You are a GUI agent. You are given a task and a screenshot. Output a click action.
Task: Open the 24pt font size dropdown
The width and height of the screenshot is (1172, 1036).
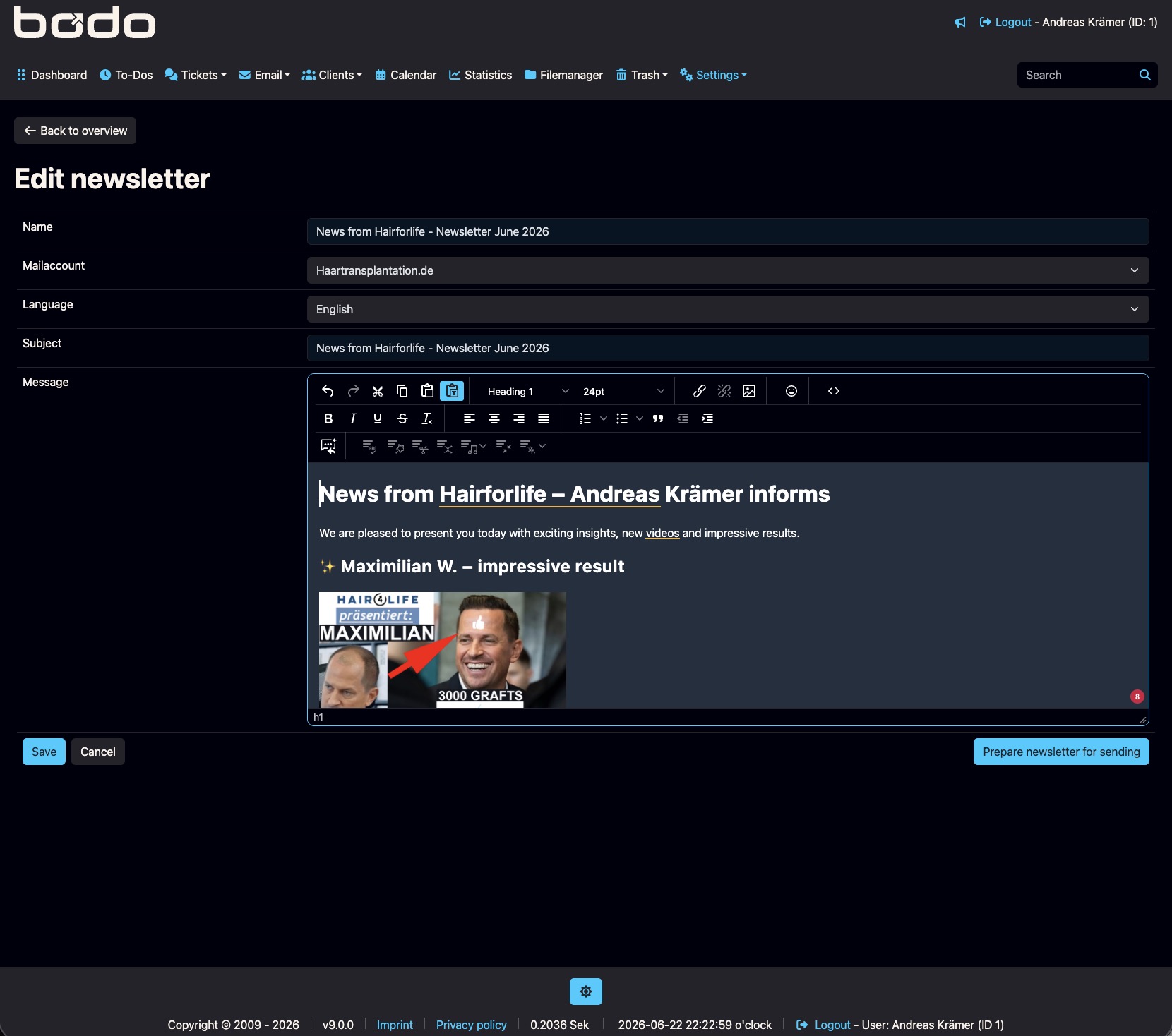(623, 391)
